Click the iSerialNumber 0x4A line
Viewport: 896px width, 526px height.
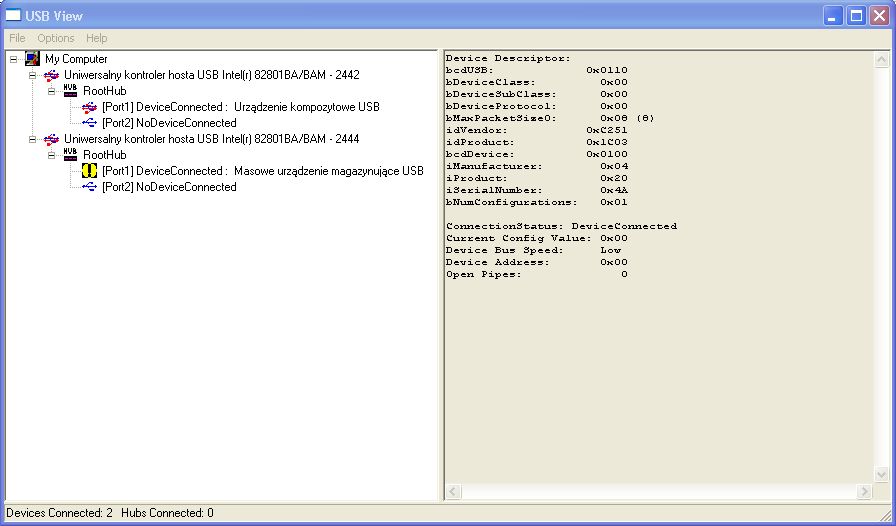click(537, 190)
